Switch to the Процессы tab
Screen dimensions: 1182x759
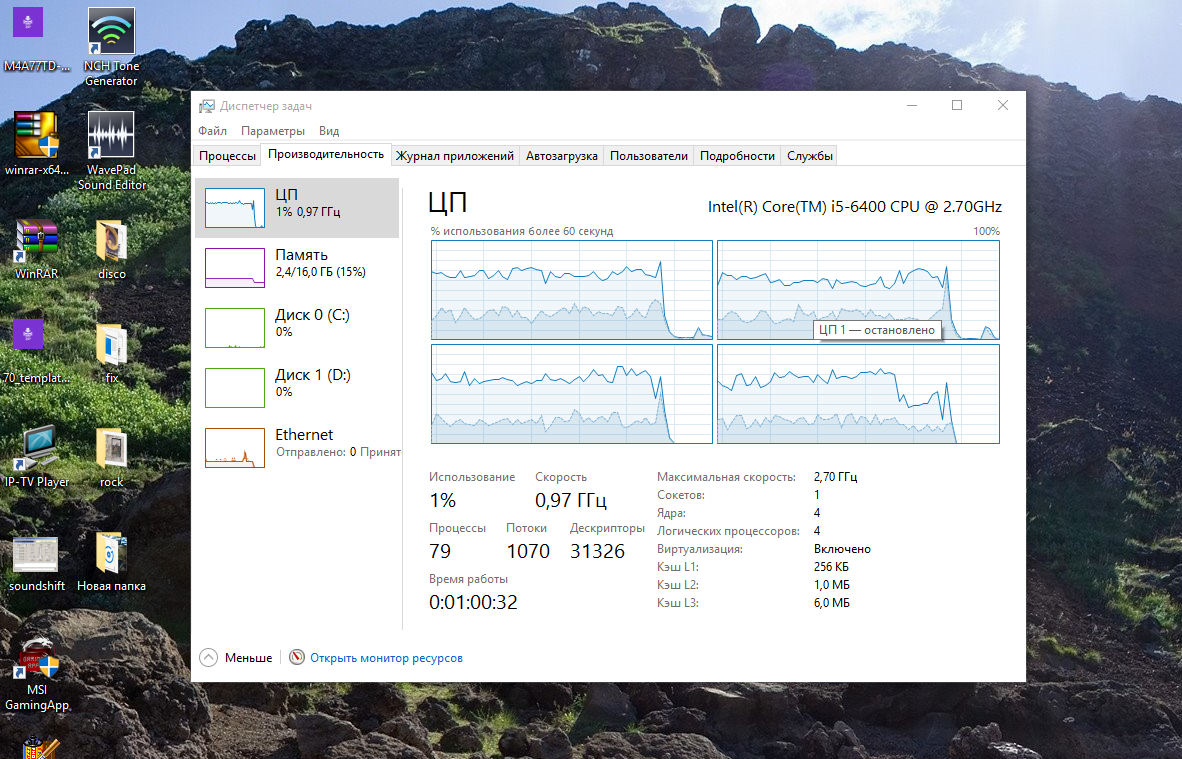point(227,156)
